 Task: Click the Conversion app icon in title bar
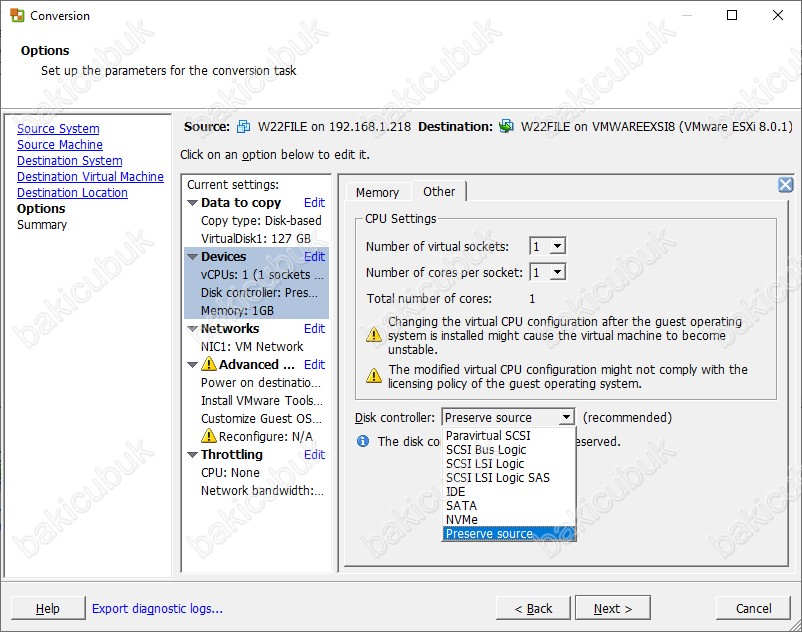(17, 15)
